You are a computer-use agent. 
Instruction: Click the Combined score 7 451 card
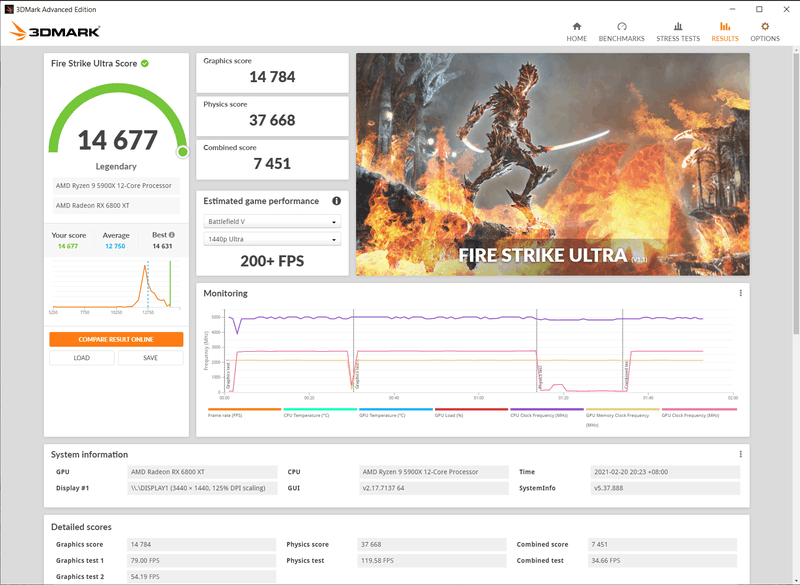(x=272, y=159)
